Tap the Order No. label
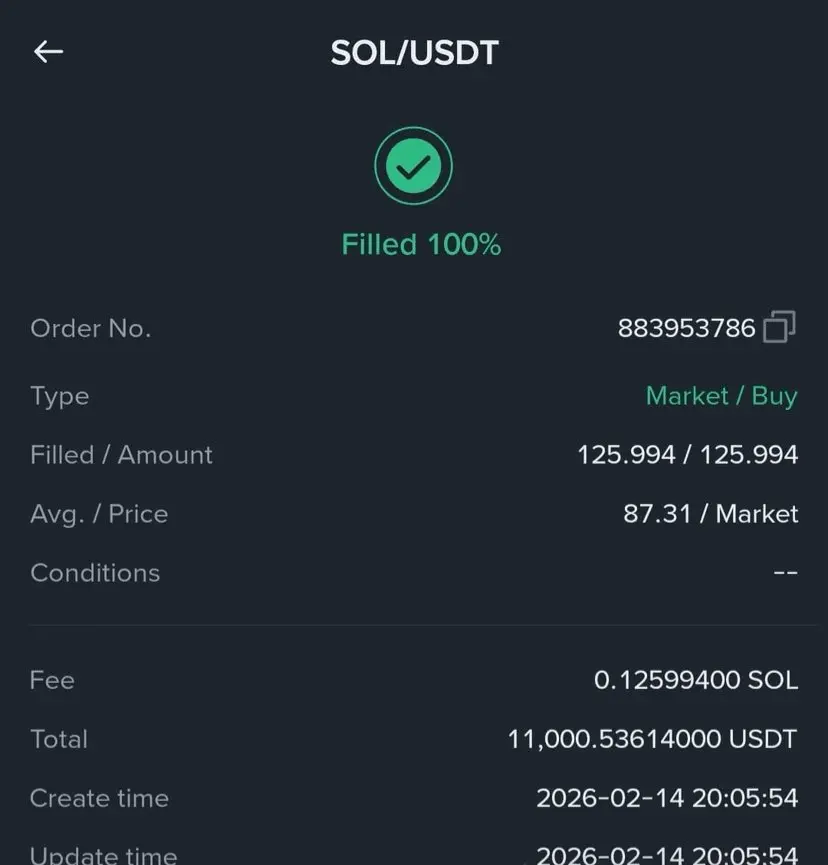The image size is (828, 865). pos(90,328)
